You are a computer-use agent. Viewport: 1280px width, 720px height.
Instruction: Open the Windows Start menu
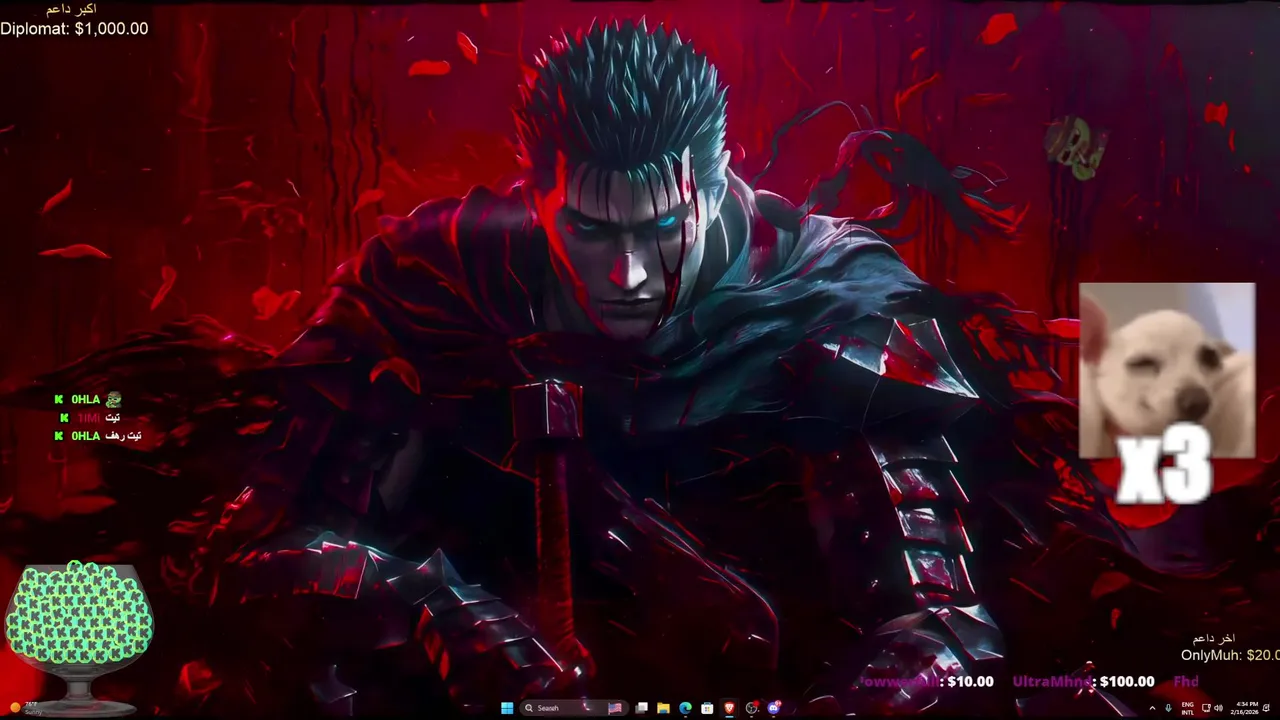click(507, 708)
